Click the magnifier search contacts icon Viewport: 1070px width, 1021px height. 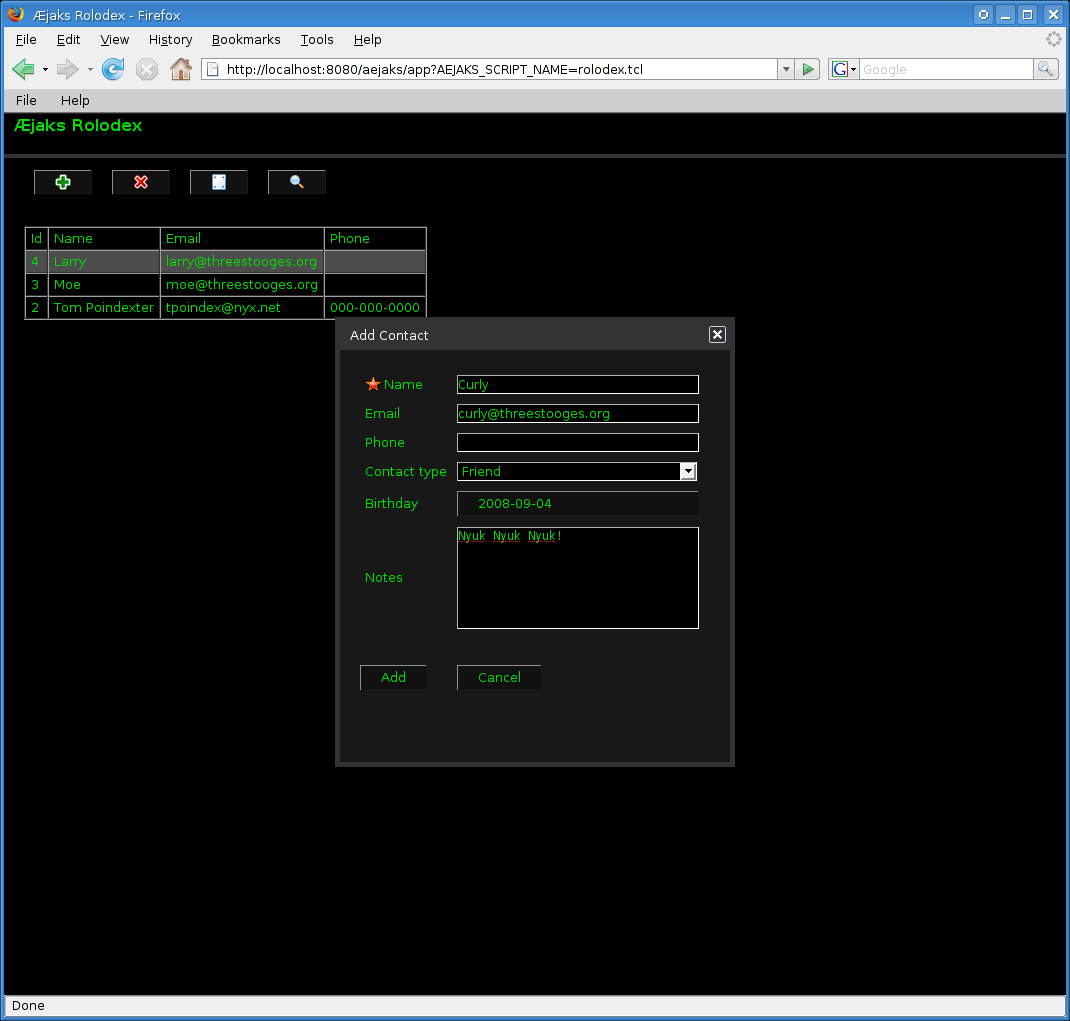[297, 182]
